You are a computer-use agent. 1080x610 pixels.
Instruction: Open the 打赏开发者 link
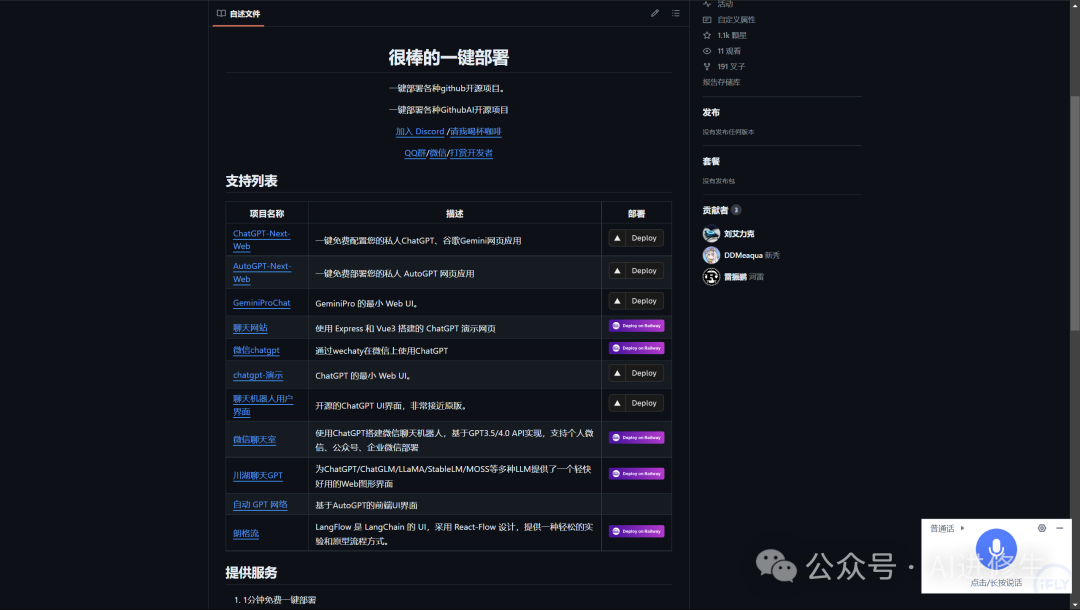[x=471, y=153]
